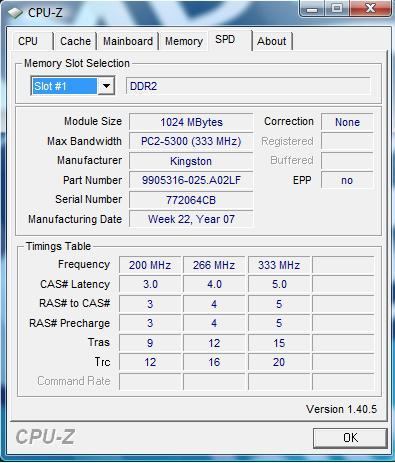Viewport: 395px width, 463px height.
Task: Click the Version 1.40.5 text
Action: tap(341, 409)
